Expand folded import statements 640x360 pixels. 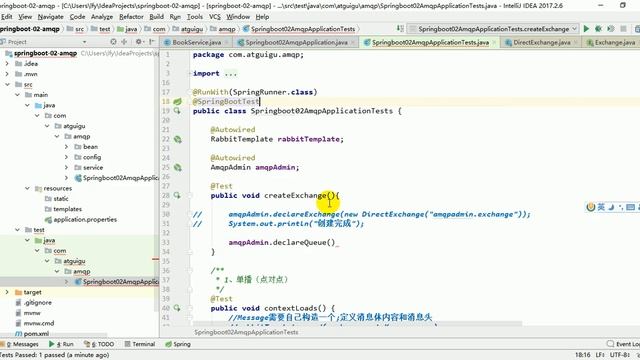[x=231, y=73]
